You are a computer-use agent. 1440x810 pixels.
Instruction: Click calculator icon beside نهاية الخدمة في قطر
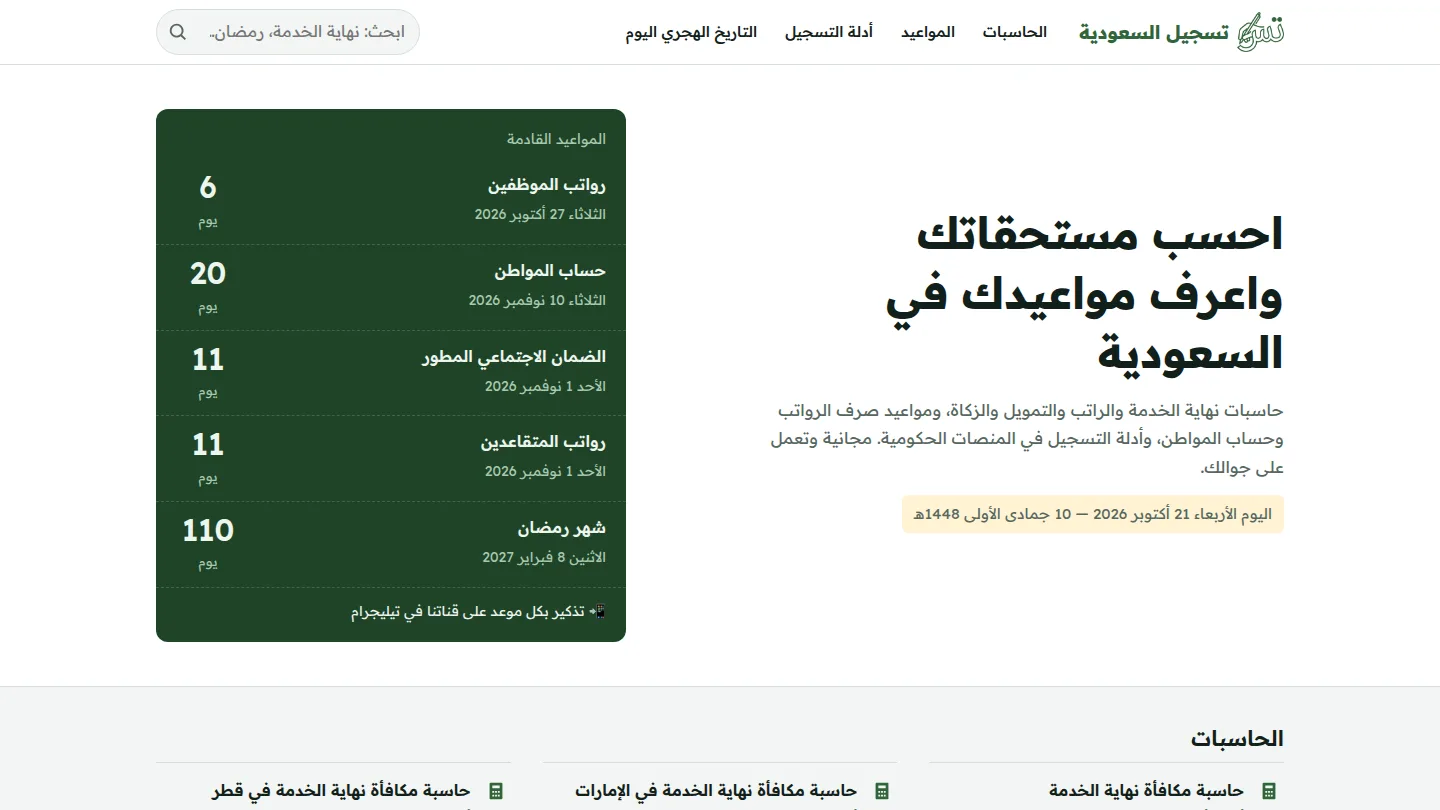pos(495,791)
